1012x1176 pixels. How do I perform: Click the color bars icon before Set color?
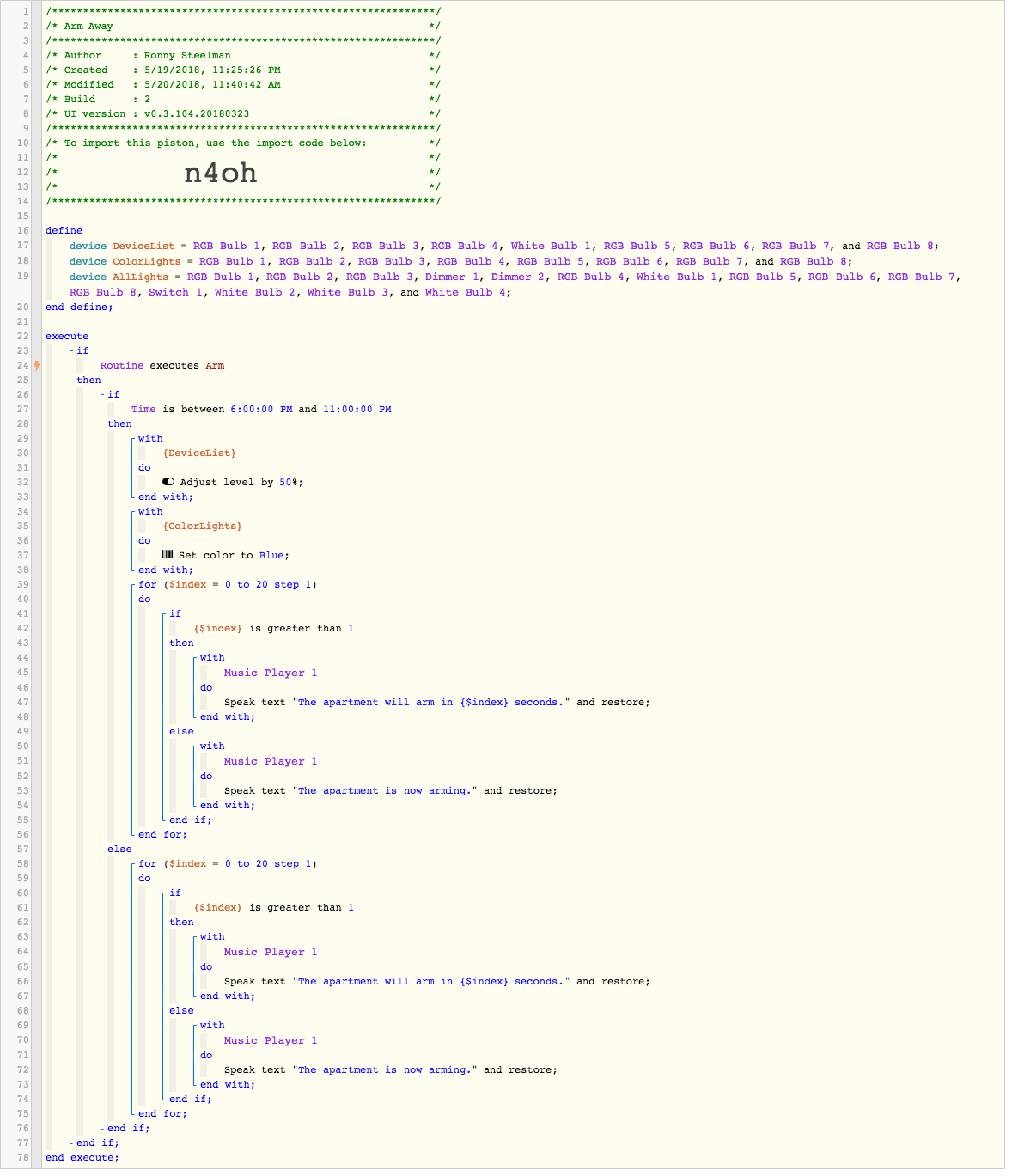click(168, 555)
